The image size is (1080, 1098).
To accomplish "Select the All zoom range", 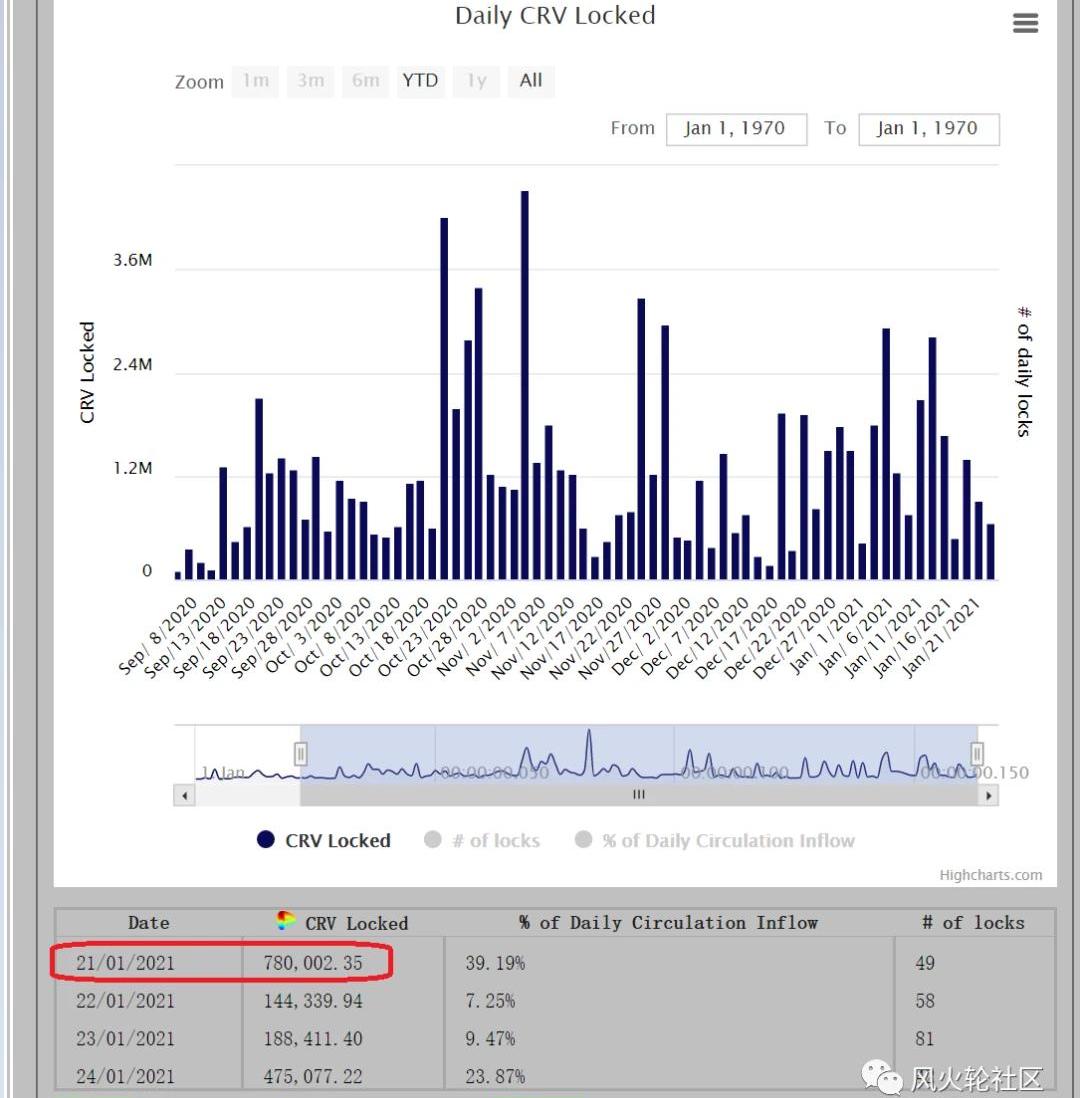I will tap(531, 81).
